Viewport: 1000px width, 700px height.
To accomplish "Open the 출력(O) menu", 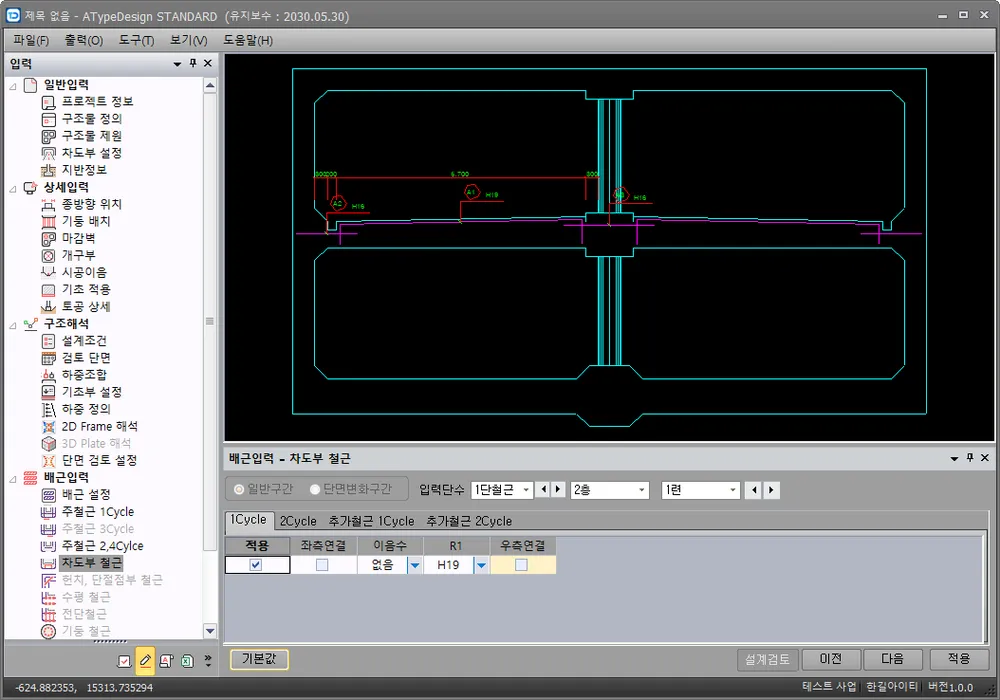I will (84, 40).
